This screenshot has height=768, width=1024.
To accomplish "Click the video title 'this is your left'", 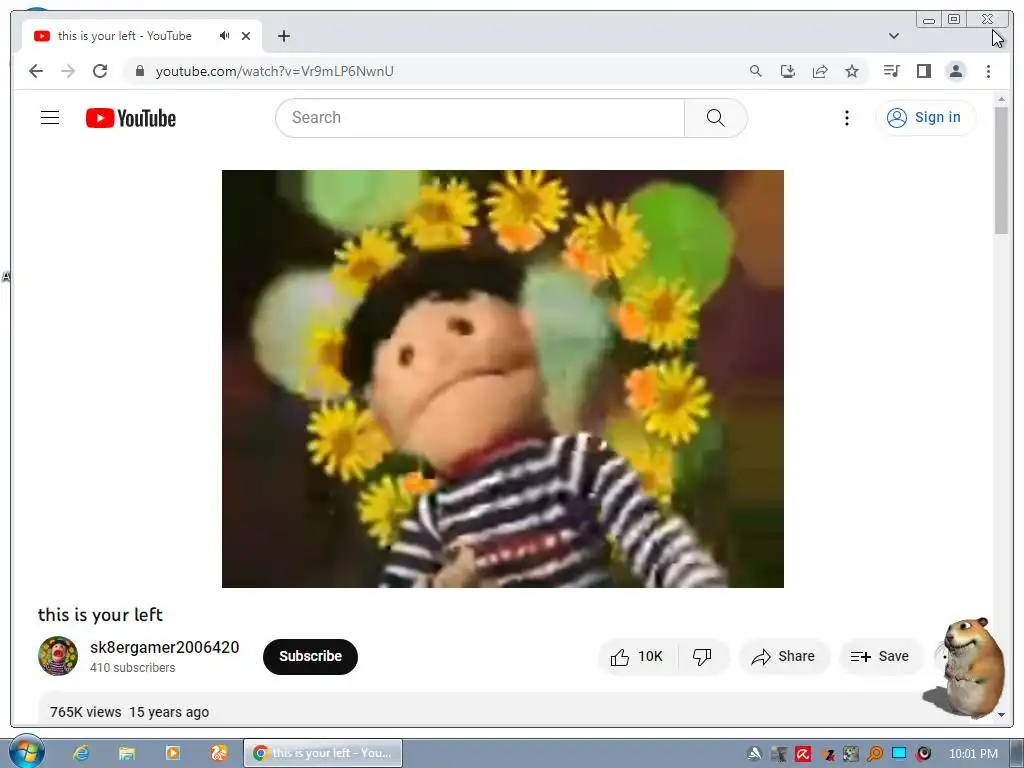I will pos(100,615).
